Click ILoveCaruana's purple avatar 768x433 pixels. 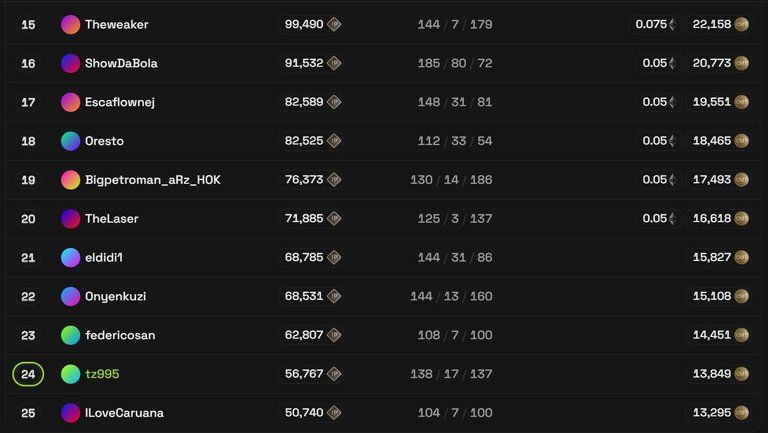tap(70, 413)
